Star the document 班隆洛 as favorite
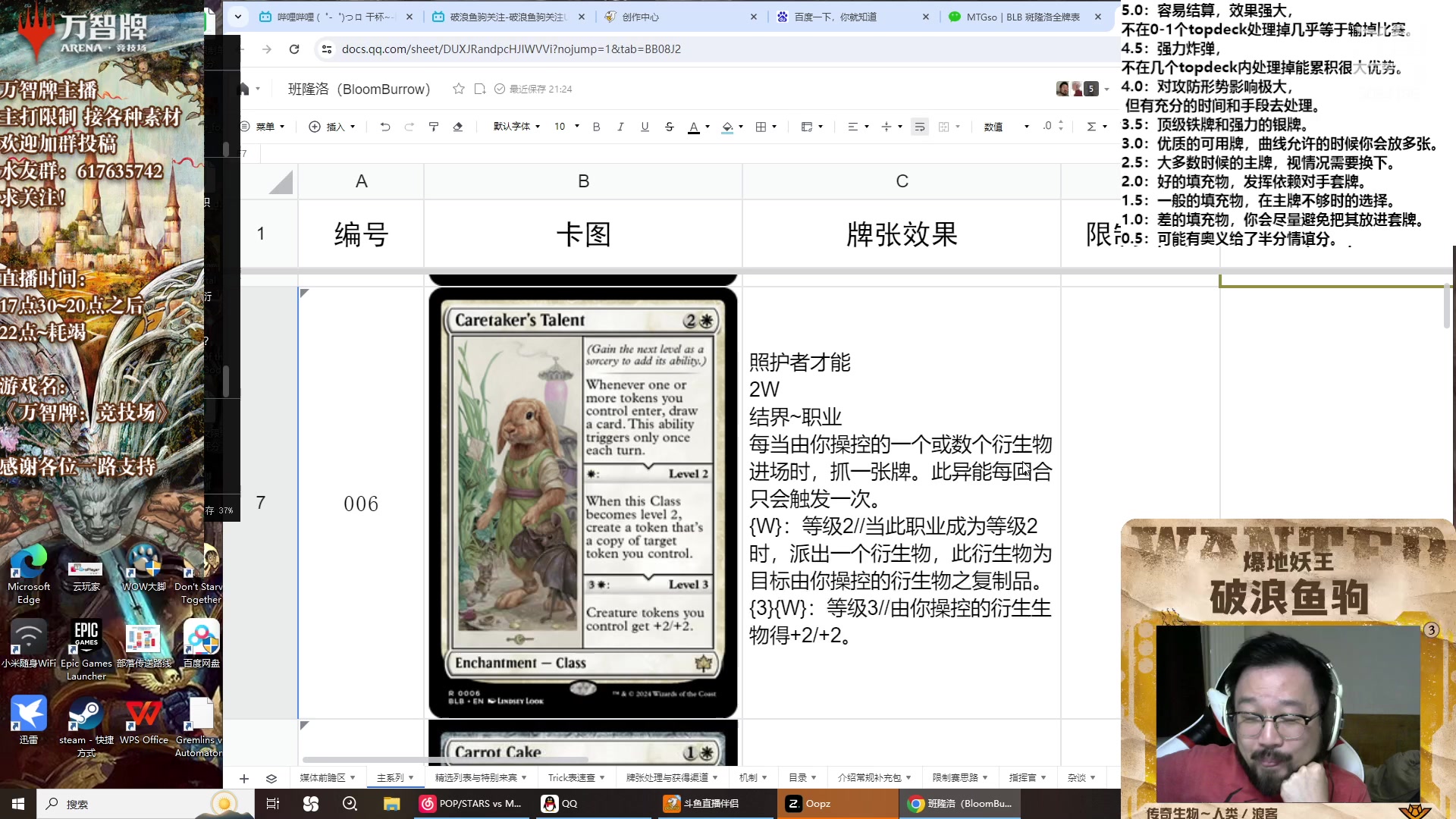This screenshot has height=819, width=1456. pos(458,89)
